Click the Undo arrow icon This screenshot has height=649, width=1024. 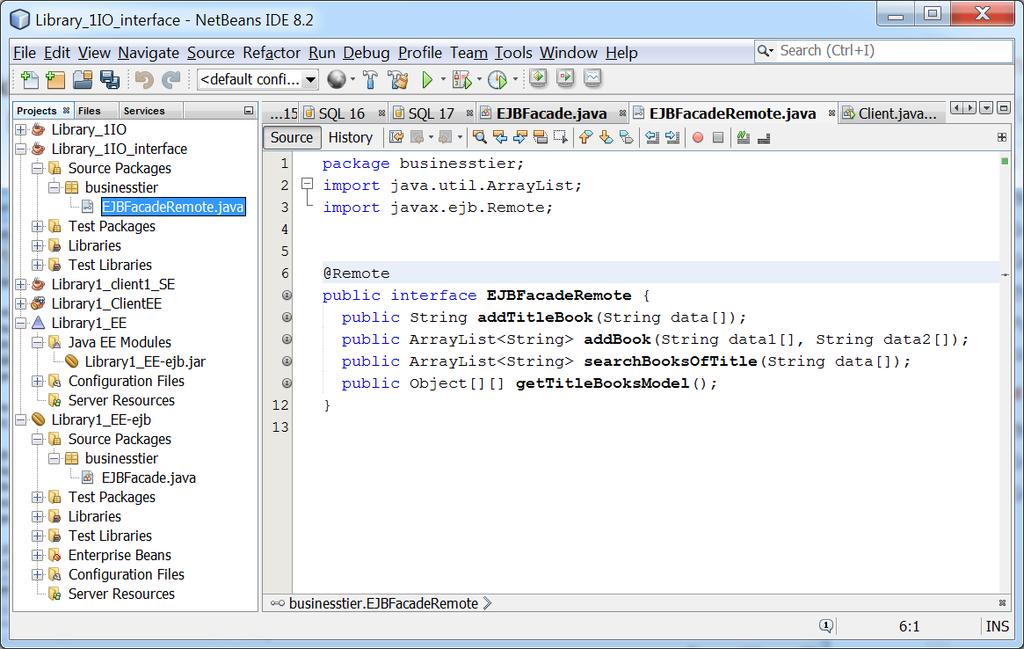point(144,80)
